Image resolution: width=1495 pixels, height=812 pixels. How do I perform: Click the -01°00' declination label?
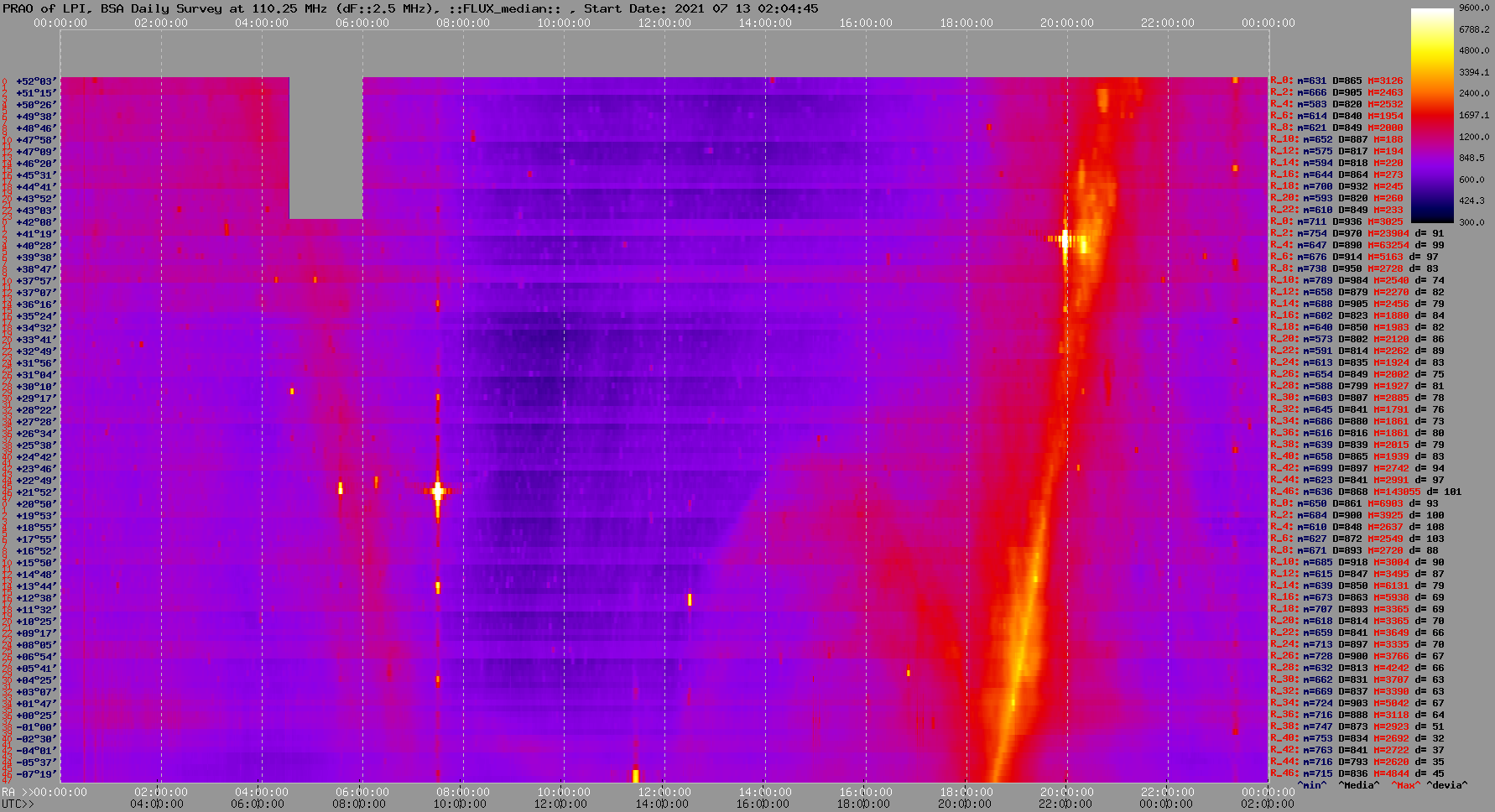tap(36, 727)
